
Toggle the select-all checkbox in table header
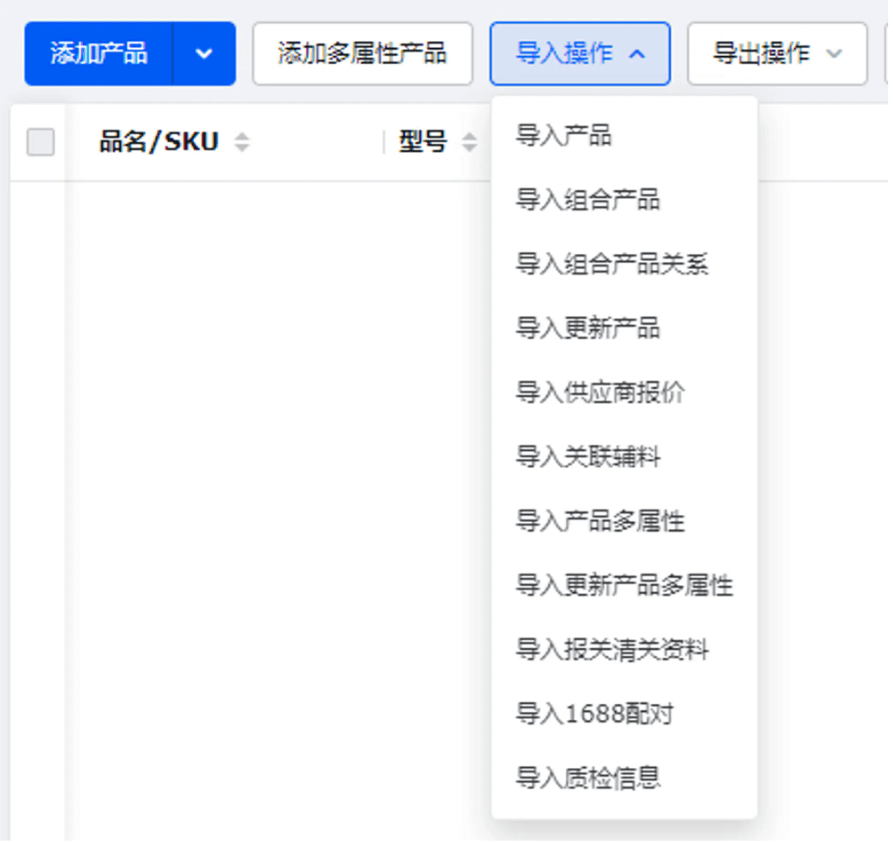point(41,142)
